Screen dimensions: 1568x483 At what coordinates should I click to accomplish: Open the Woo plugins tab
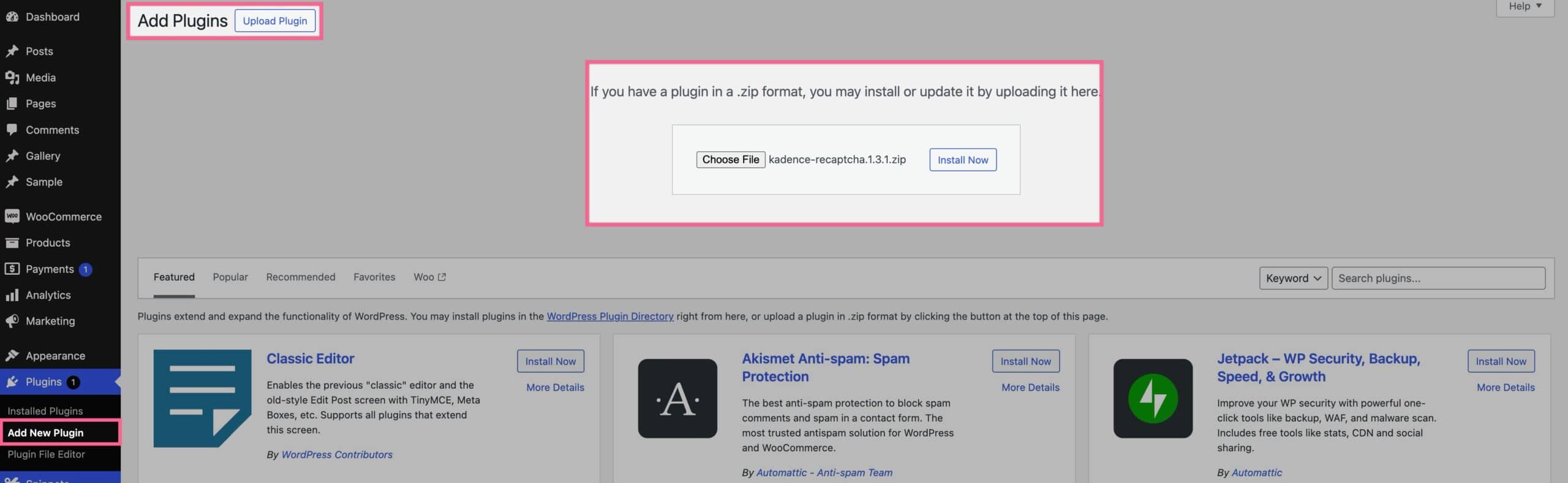pyautogui.click(x=429, y=277)
